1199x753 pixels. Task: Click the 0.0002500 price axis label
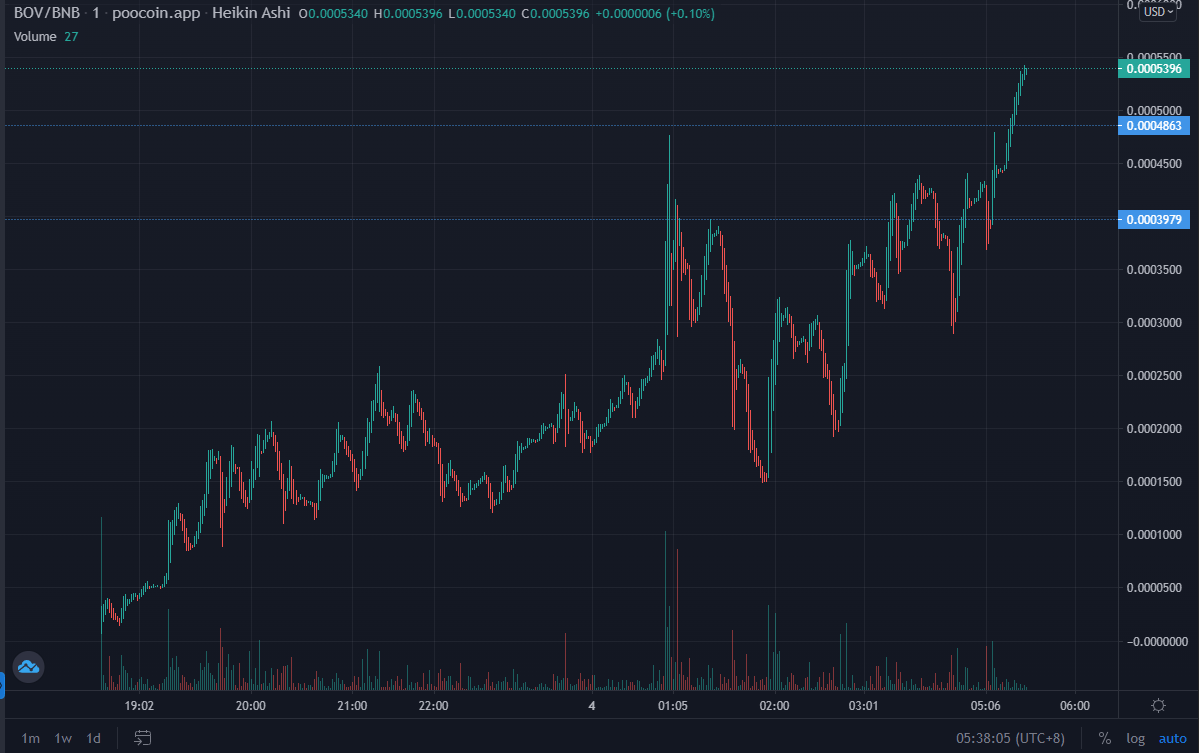[x=1154, y=375]
